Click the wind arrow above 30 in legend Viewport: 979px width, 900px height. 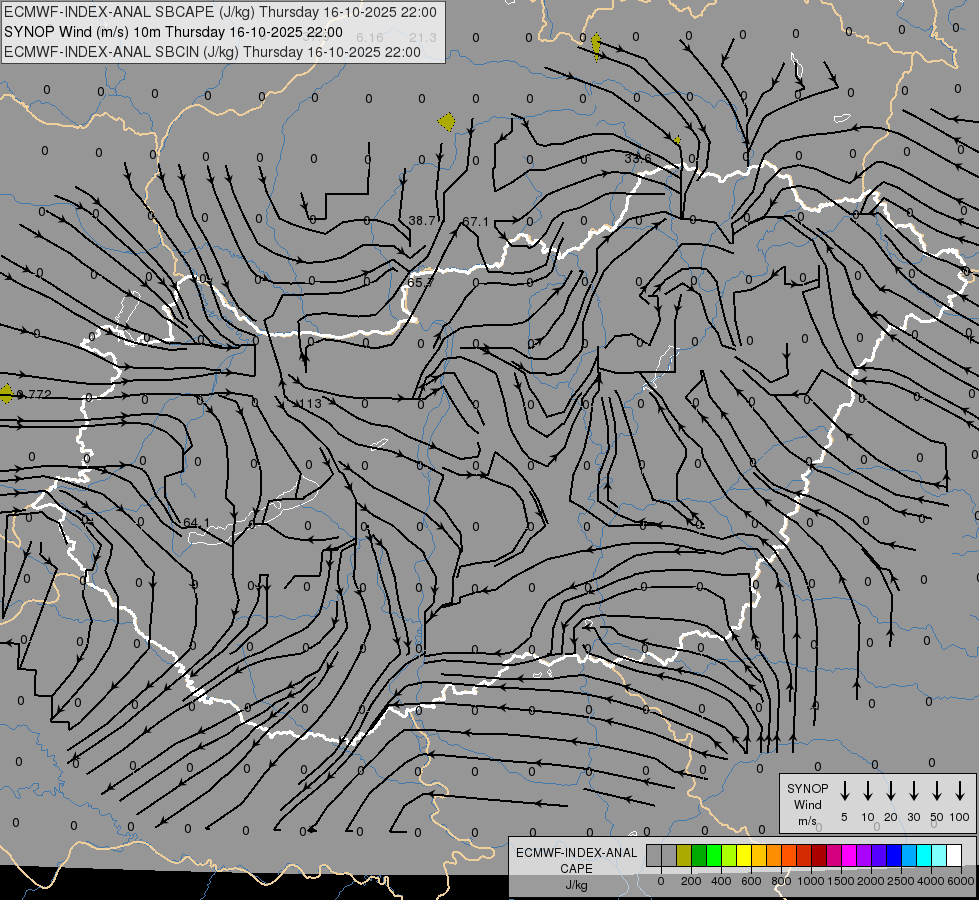[913, 791]
